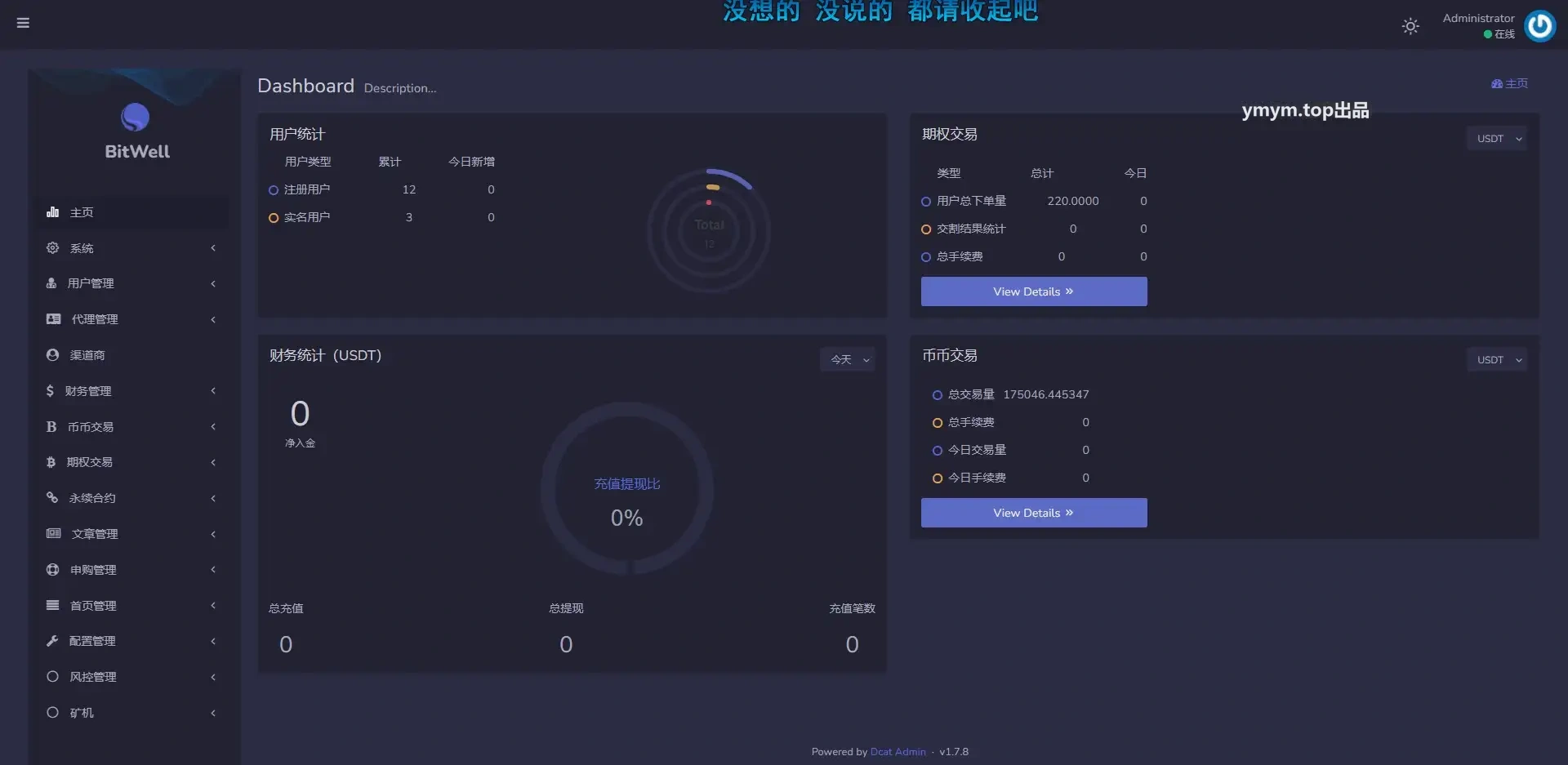Click the 申购管理 lifebuoy icon
This screenshot has height=765, width=1568.
point(52,570)
